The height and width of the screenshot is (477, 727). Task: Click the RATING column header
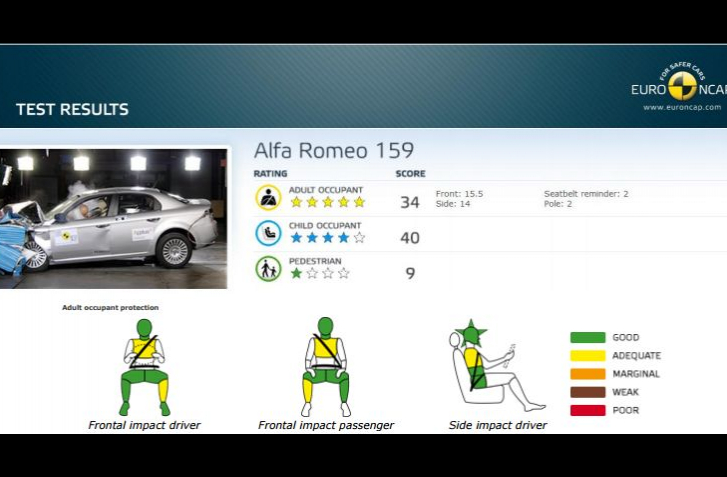(x=270, y=174)
